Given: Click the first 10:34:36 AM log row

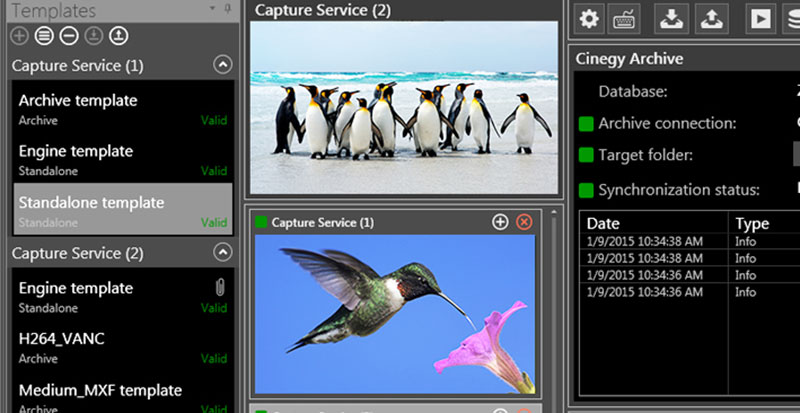Looking at the screenshot, I should (x=690, y=275).
